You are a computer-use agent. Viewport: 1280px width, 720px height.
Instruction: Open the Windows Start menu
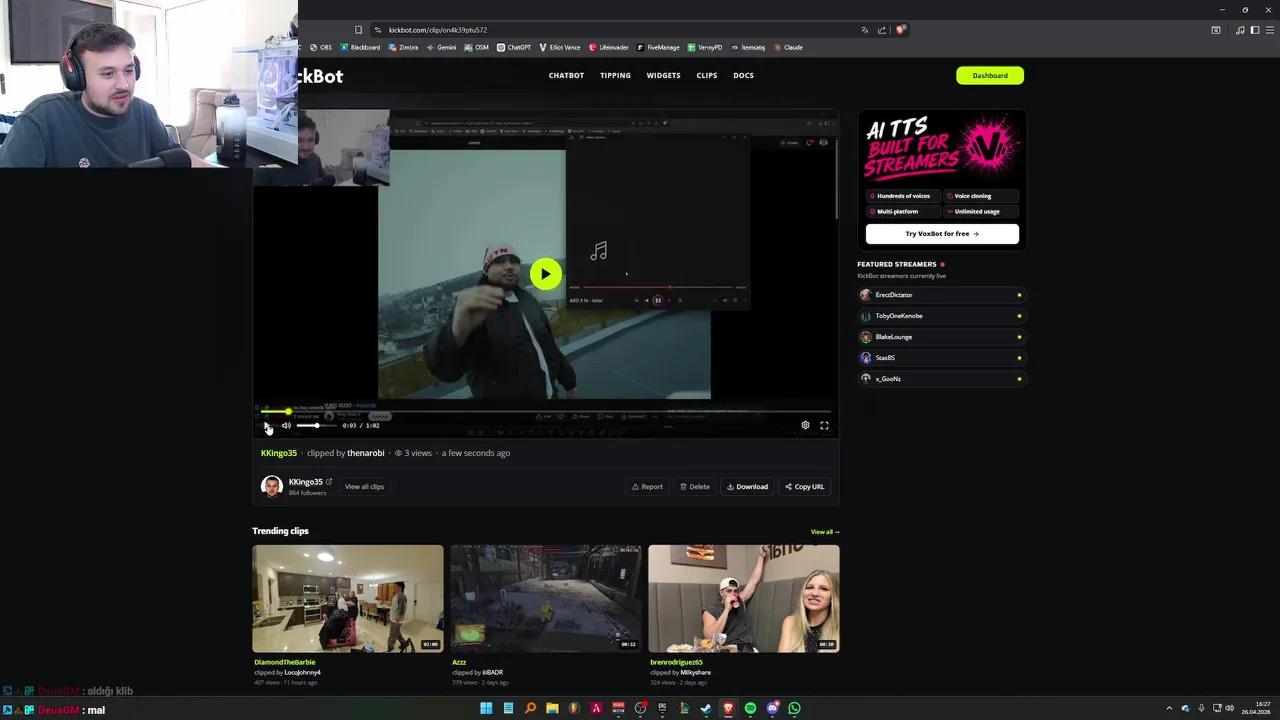coord(486,708)
